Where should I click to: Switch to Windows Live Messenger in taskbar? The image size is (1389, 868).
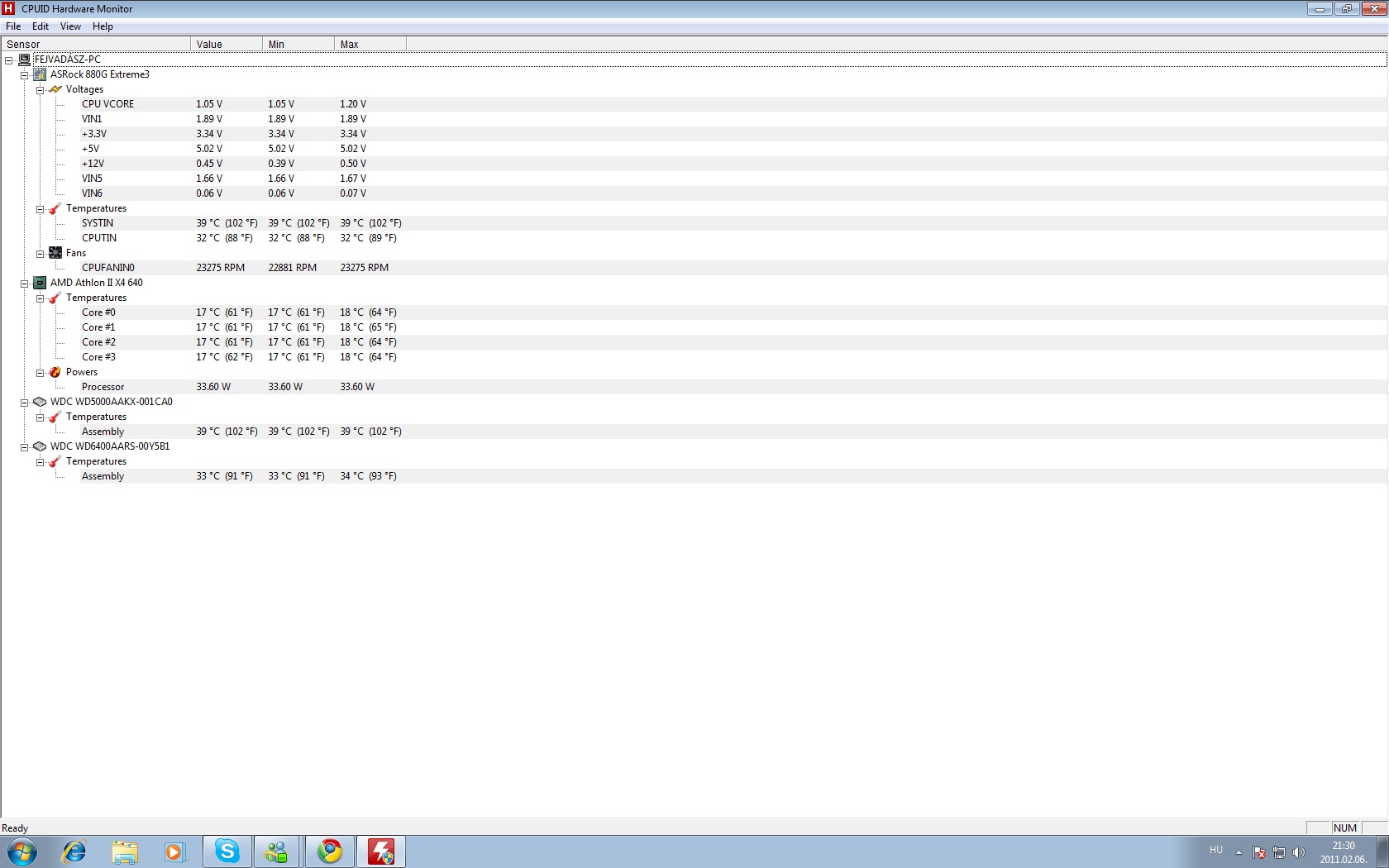[x=278, y=851]
